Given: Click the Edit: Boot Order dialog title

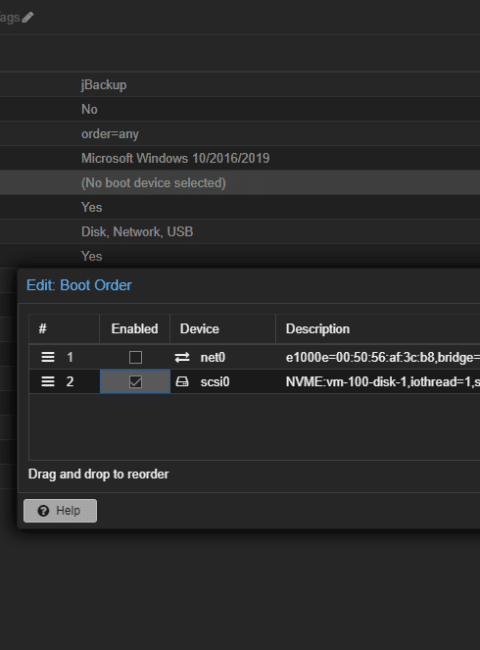Looking at the screenshot, I should coord(79,285).
